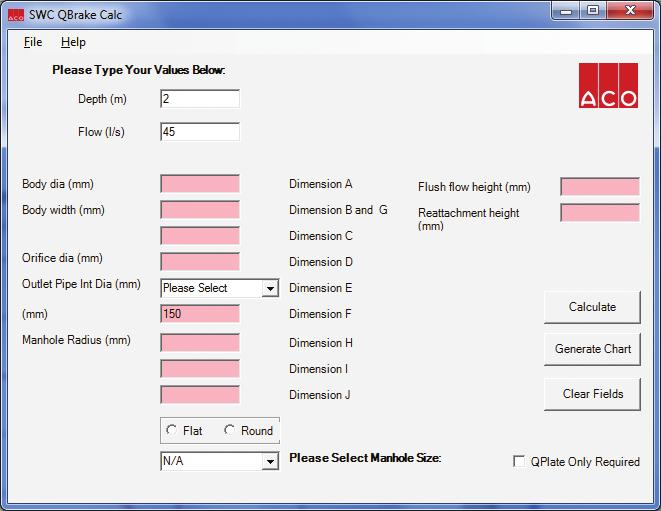Click the 'Dimension A' label
Image resolution: width=661 pixels, height=511 pixels.
[320, 184]
